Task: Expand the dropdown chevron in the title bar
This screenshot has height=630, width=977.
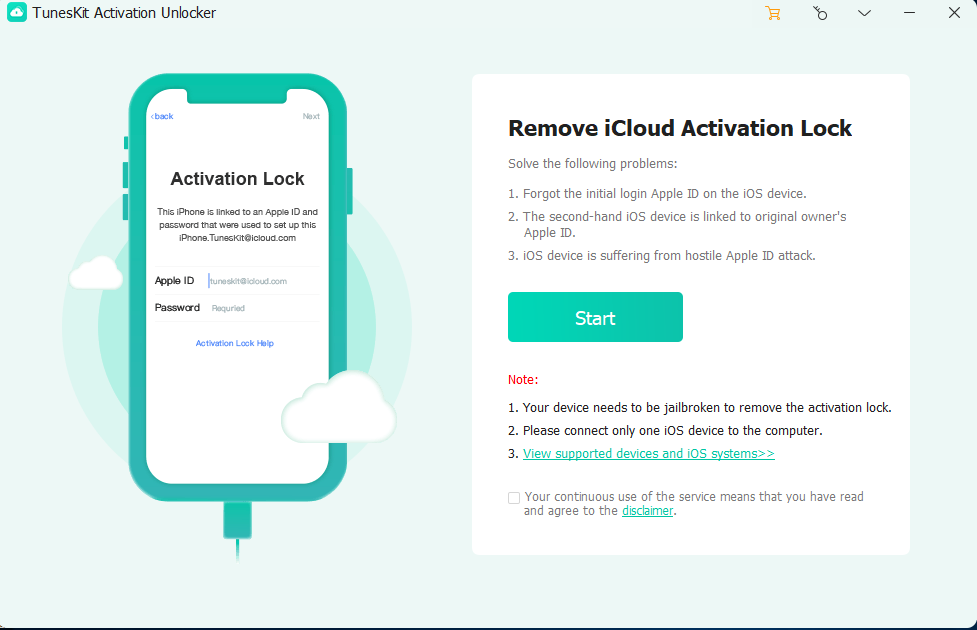Action: (x=863, y=13)
